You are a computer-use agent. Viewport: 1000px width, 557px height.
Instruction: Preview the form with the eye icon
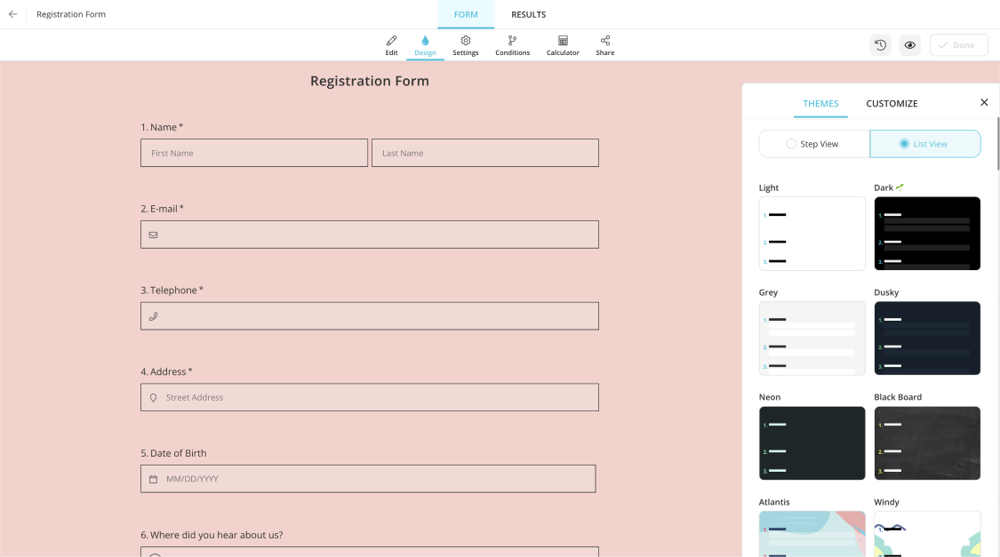pos(910,45)
